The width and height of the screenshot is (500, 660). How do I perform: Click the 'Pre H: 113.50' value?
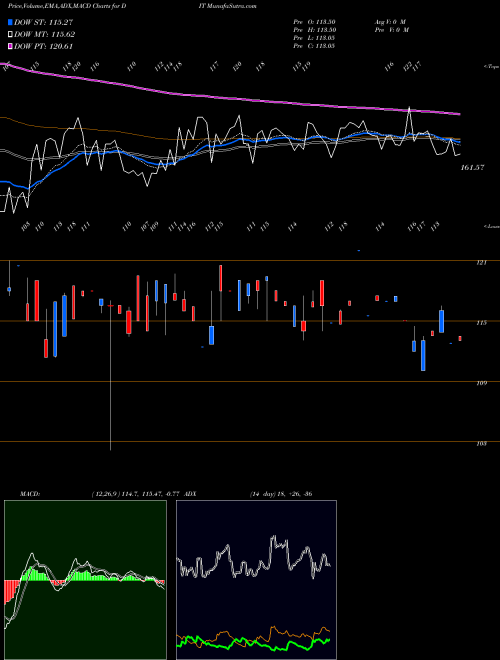pos(314,30)
